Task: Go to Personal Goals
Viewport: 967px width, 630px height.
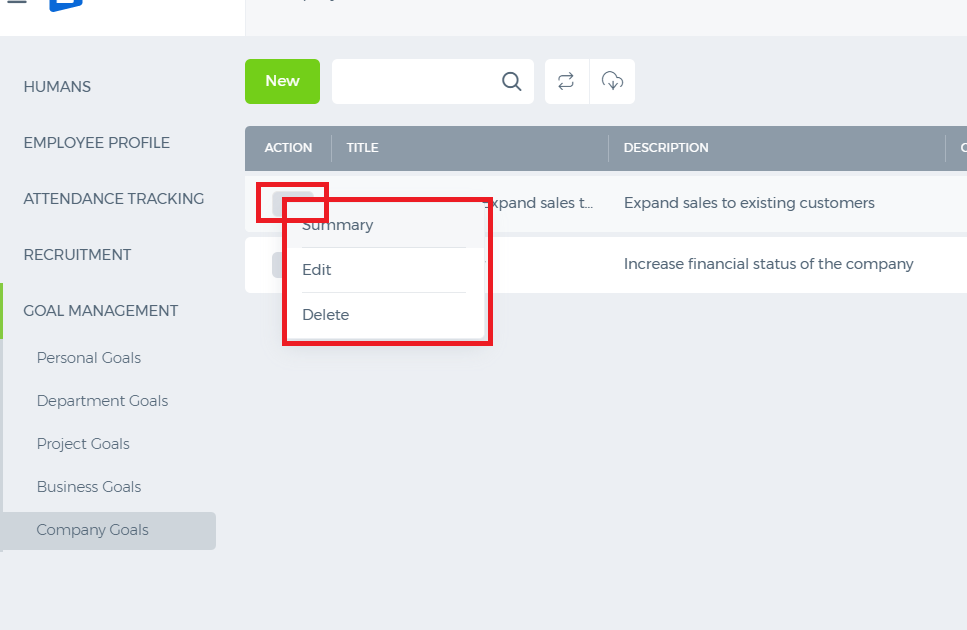Action: tap(89, 358)
